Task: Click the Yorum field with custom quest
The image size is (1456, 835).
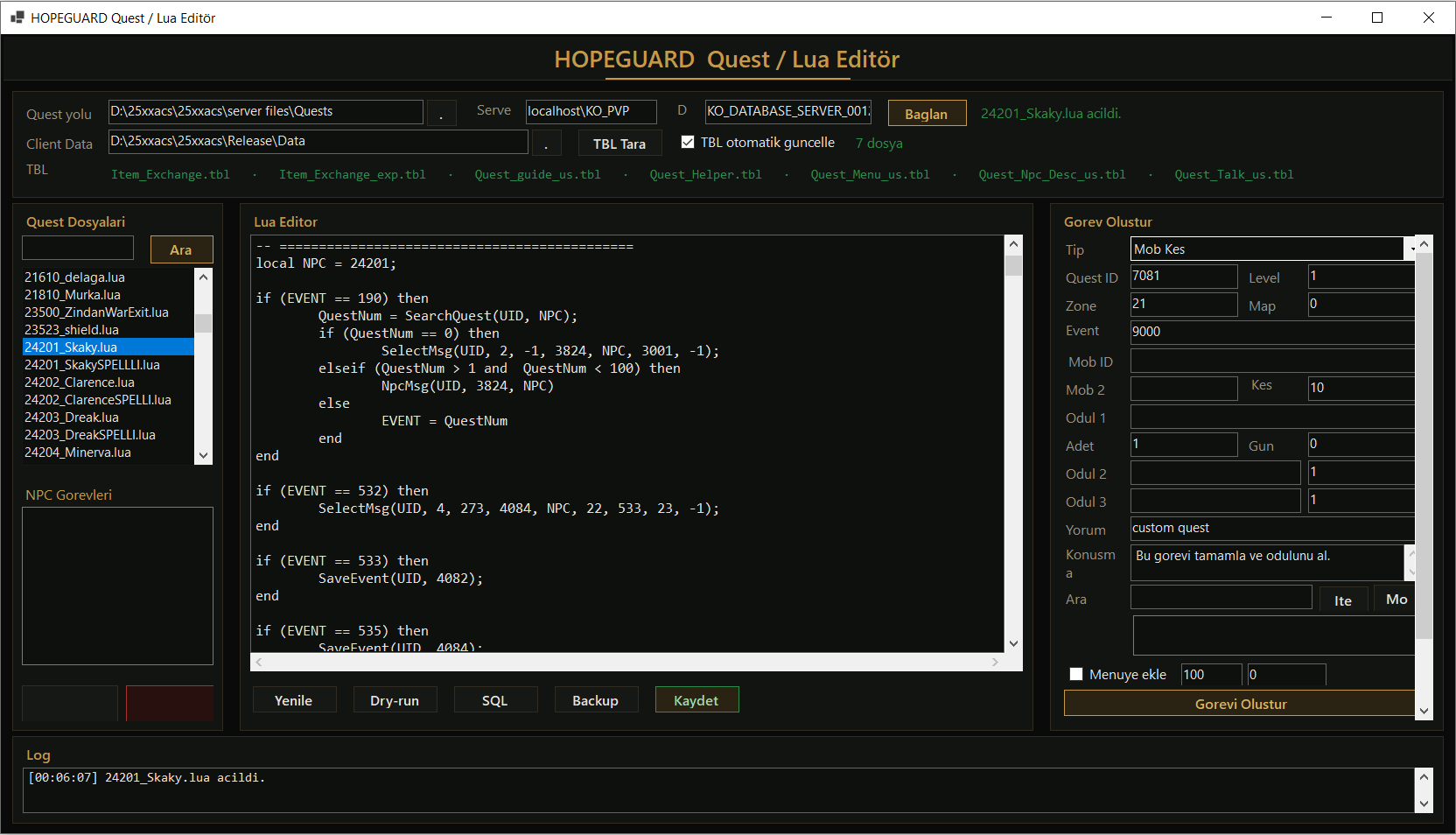Action: point(1273,528)
